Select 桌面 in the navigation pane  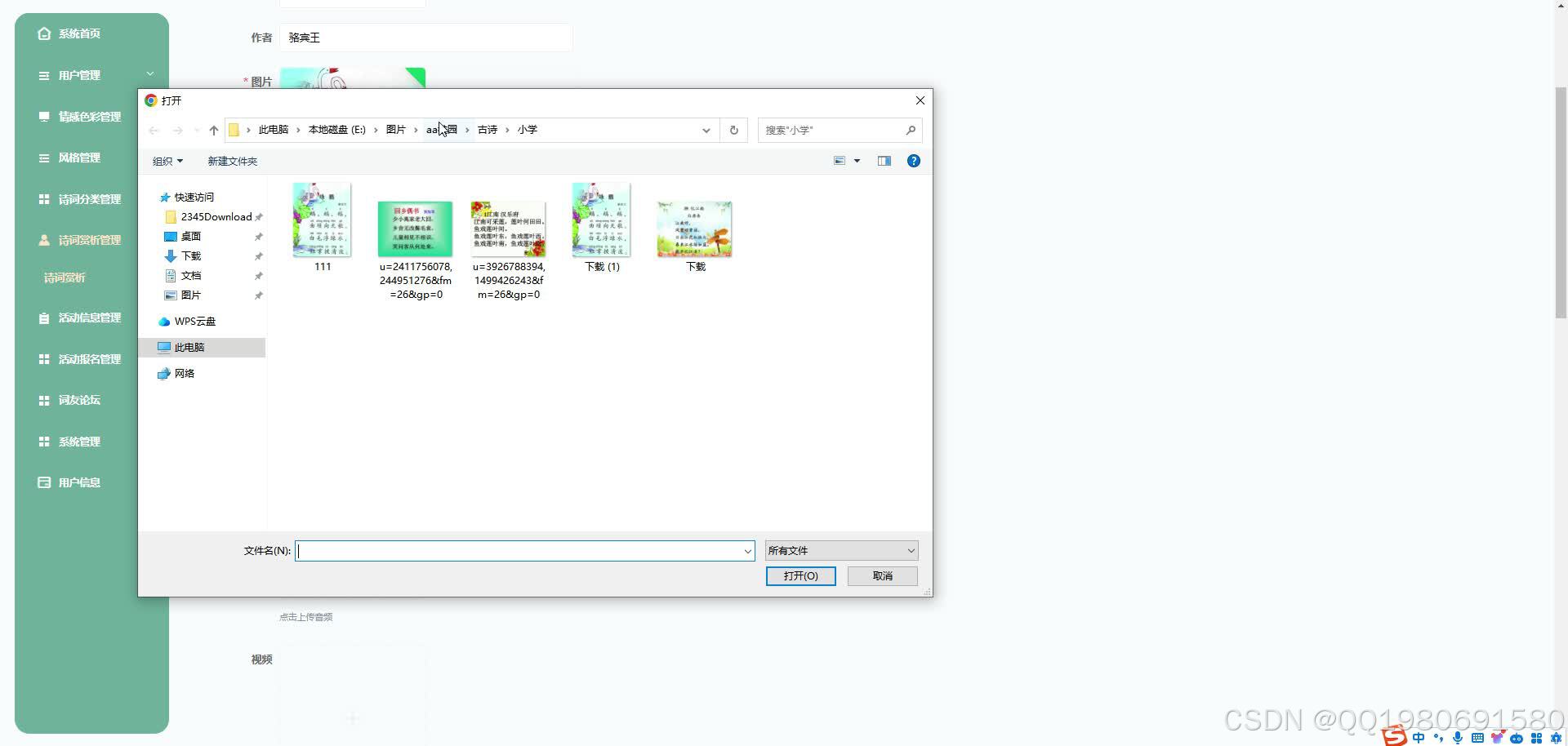click(183, 236)
